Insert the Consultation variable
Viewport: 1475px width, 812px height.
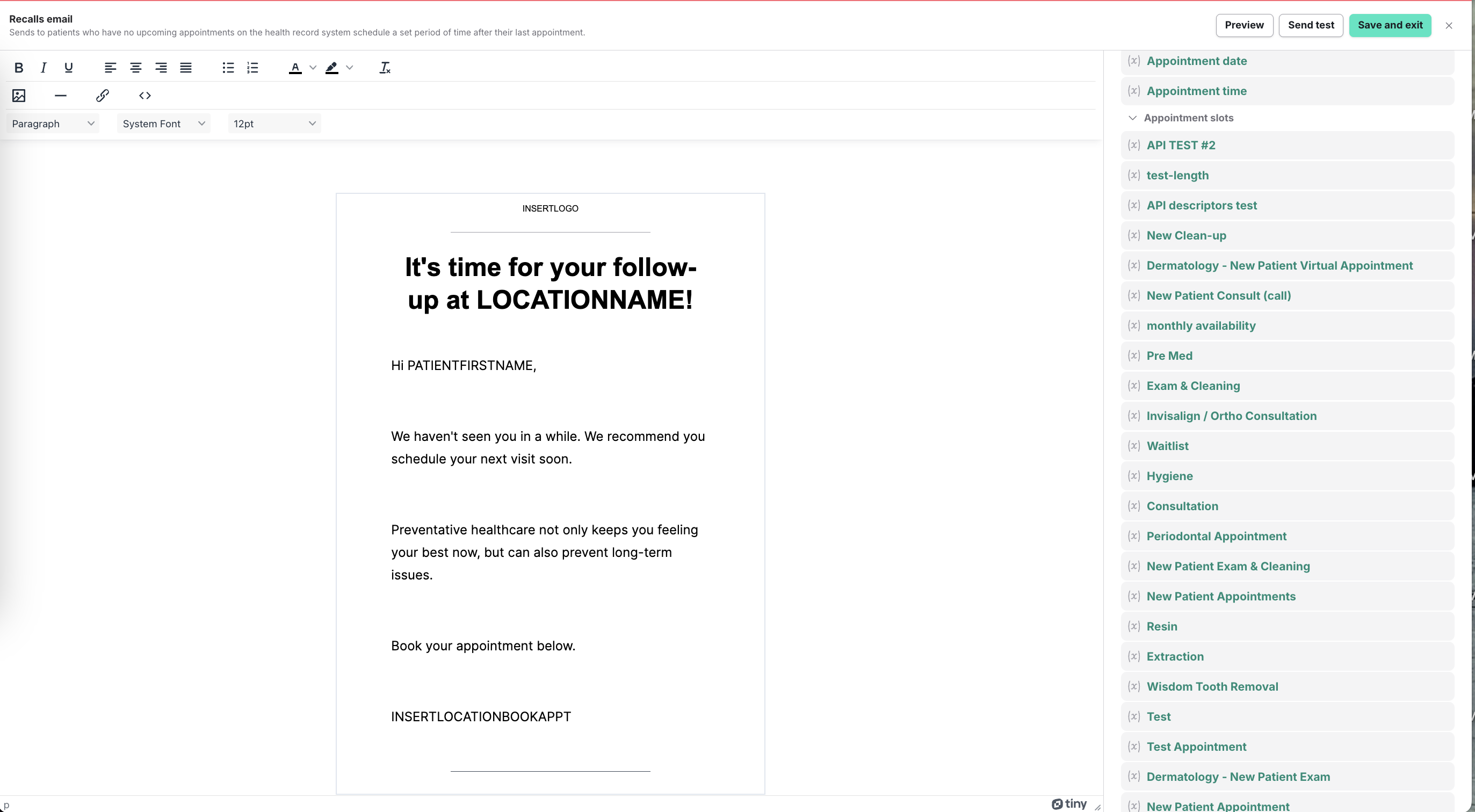[x=1287, y=506]
